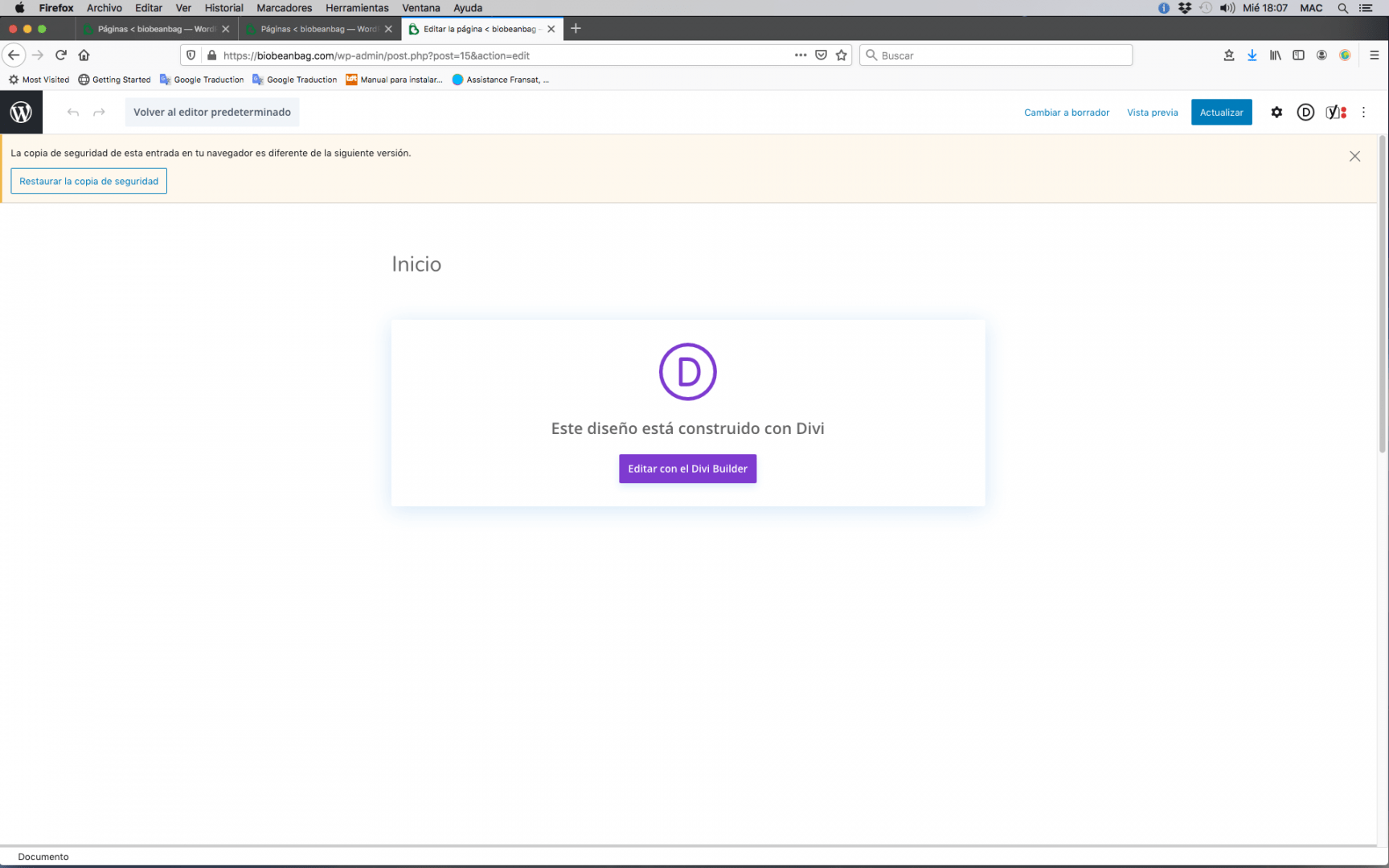This screenshot has width=1389, height=868.
Task: Go back in Firefox history
Action: (x=14, y=55)
